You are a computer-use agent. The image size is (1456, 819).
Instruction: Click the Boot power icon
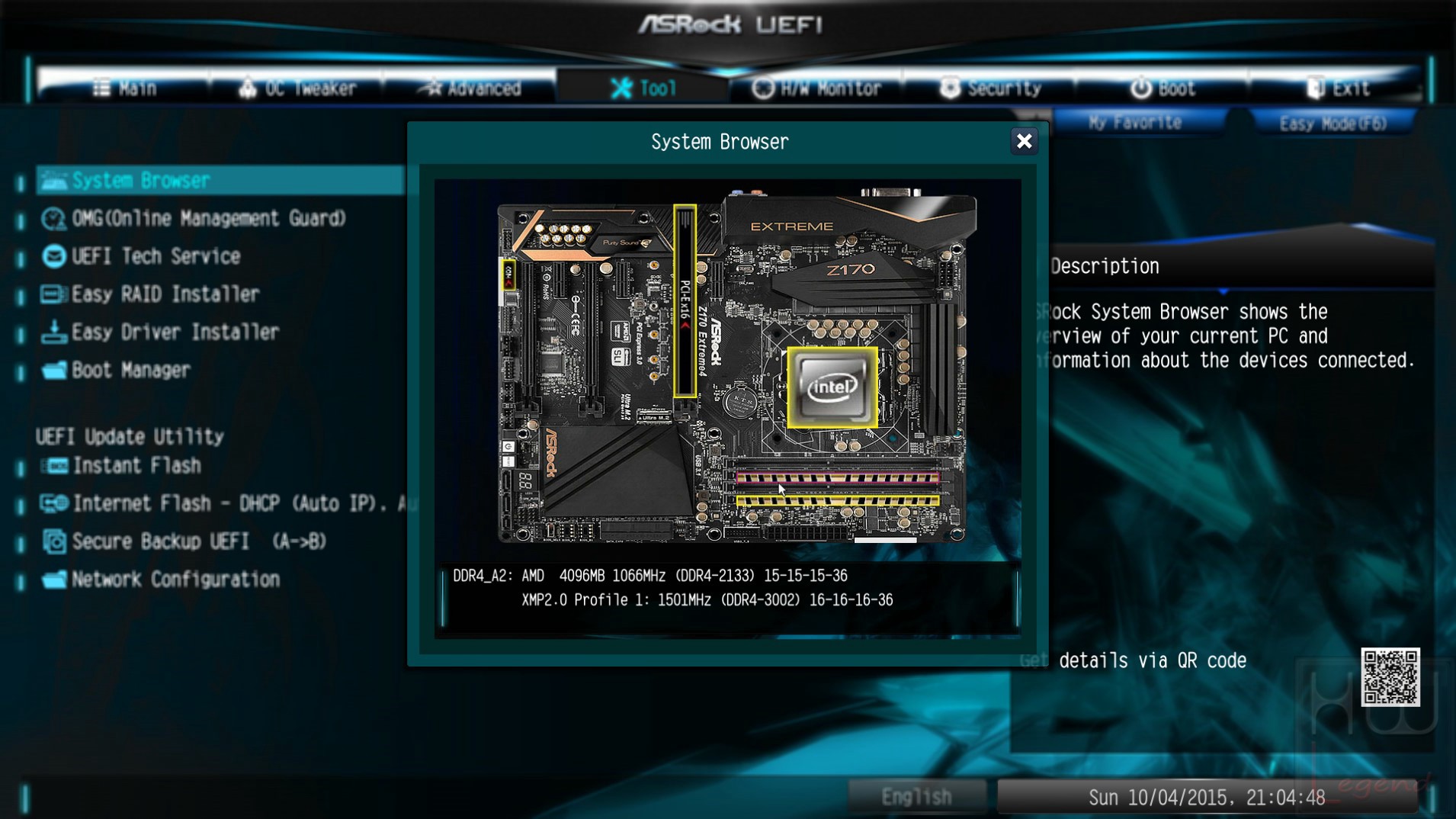point(1140,88)
